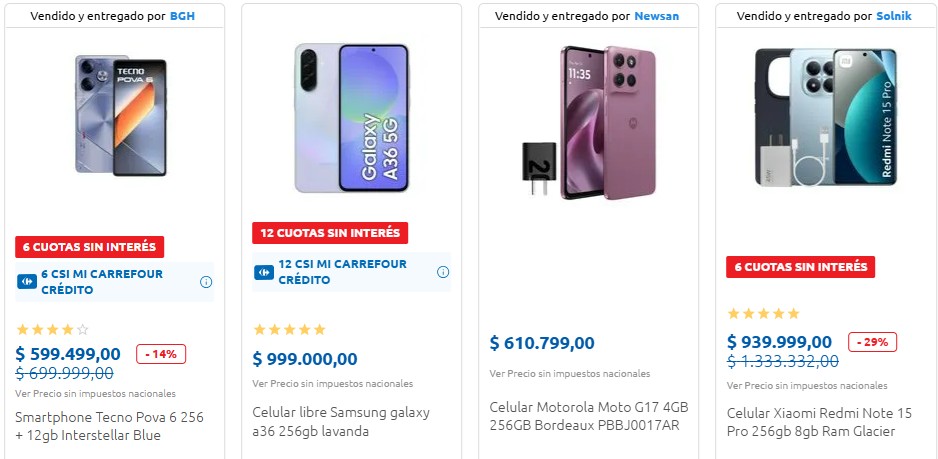Click 12 Cuotas Sin Interés red badge
The height and width of the screenshot is (459, 938).
click(x=330, y=233)
